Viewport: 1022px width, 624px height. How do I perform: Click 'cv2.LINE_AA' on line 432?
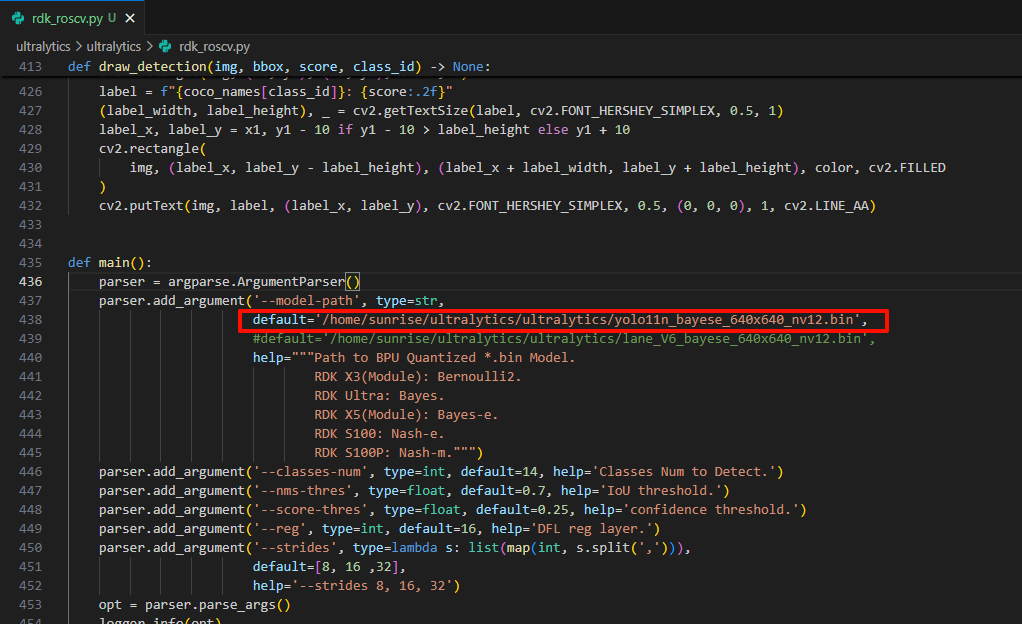(x=826, y=206)
